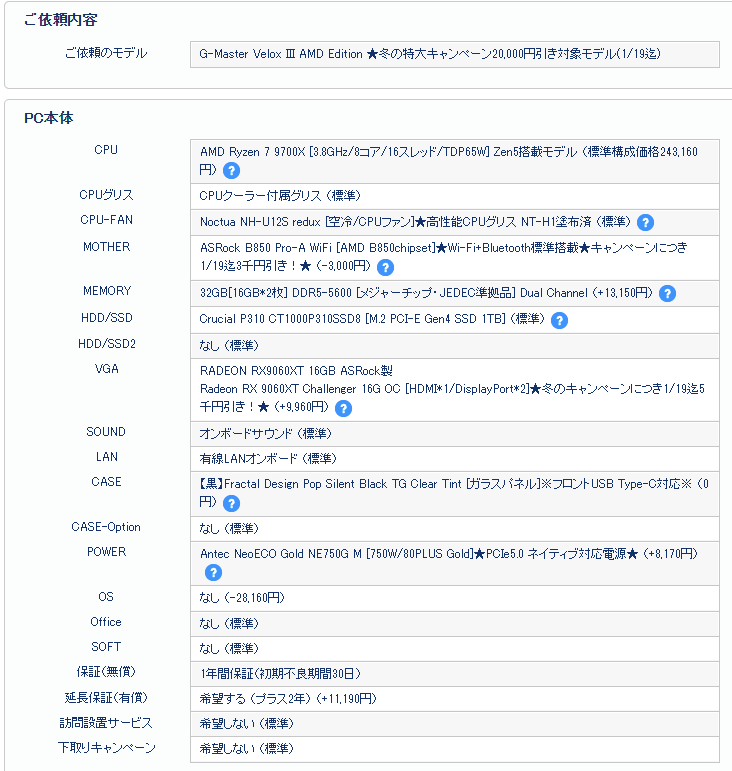Click the help icon for Fractal Design case

(x=231, y=503)
